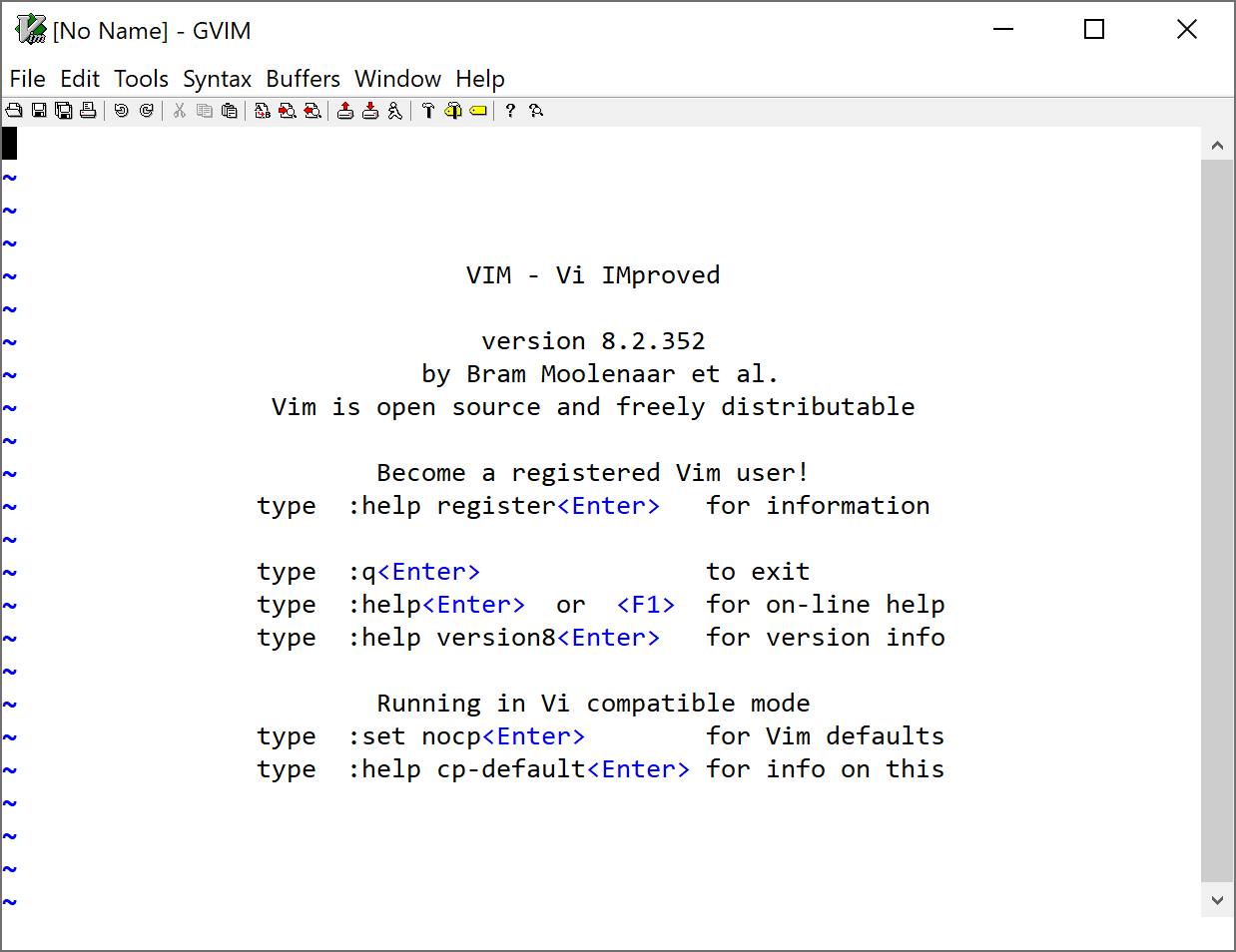This screenshot has width=1236, height=952.
Task: Open the Help toolbar icon
Action: coord(509,110)
